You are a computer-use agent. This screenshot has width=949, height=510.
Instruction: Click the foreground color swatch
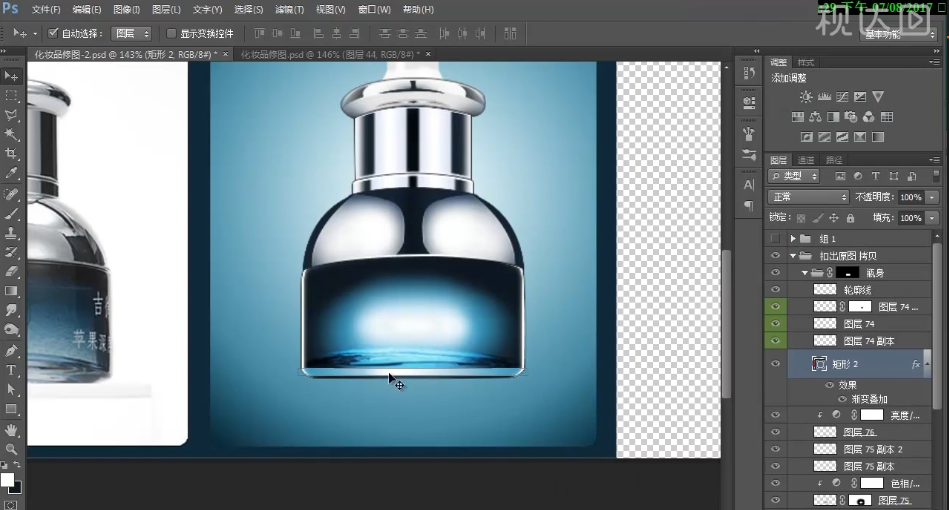7,480
